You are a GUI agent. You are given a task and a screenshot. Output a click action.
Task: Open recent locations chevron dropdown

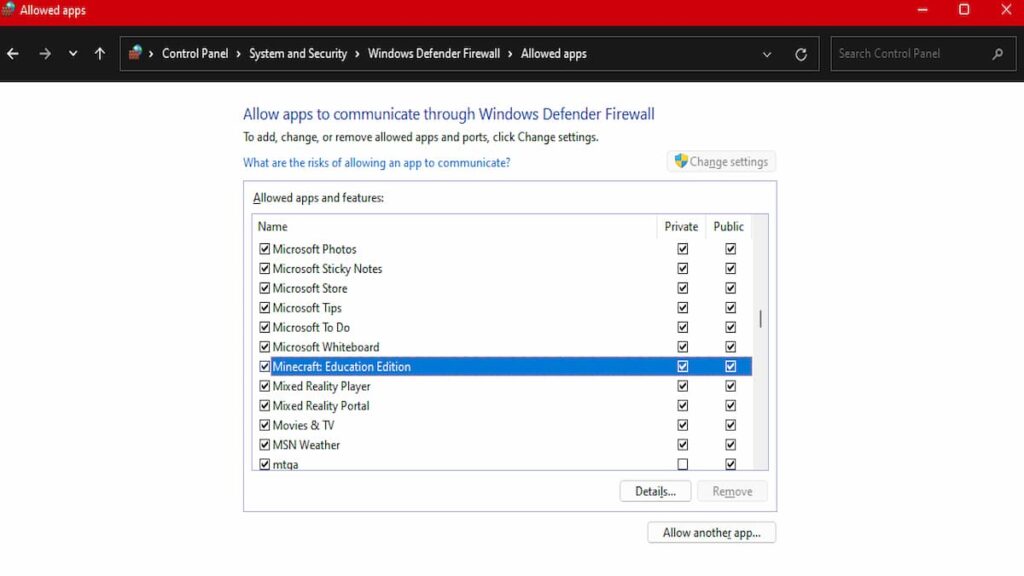click(x=72, y=54)
